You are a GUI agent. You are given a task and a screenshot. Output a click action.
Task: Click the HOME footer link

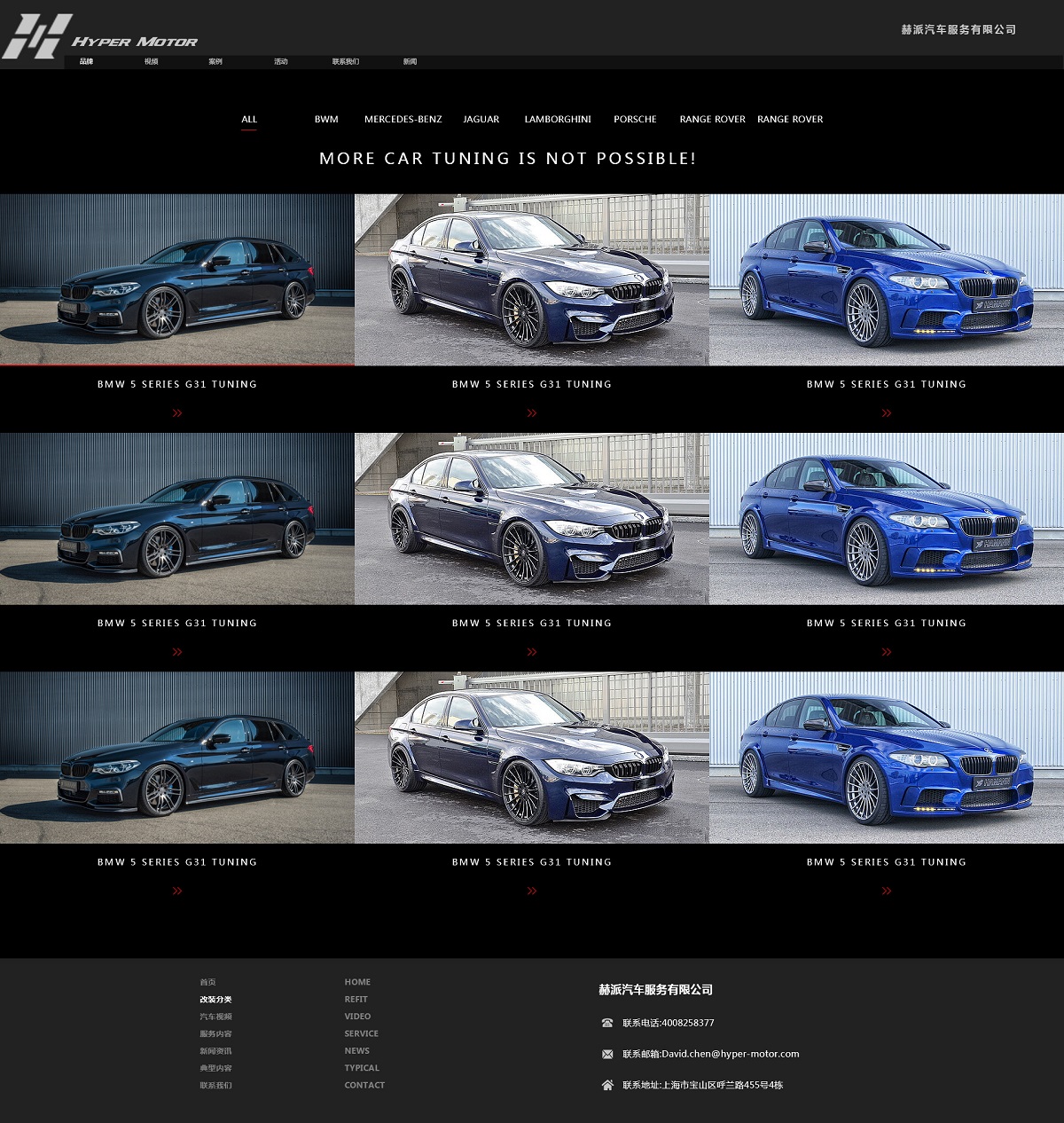[357, 982]
